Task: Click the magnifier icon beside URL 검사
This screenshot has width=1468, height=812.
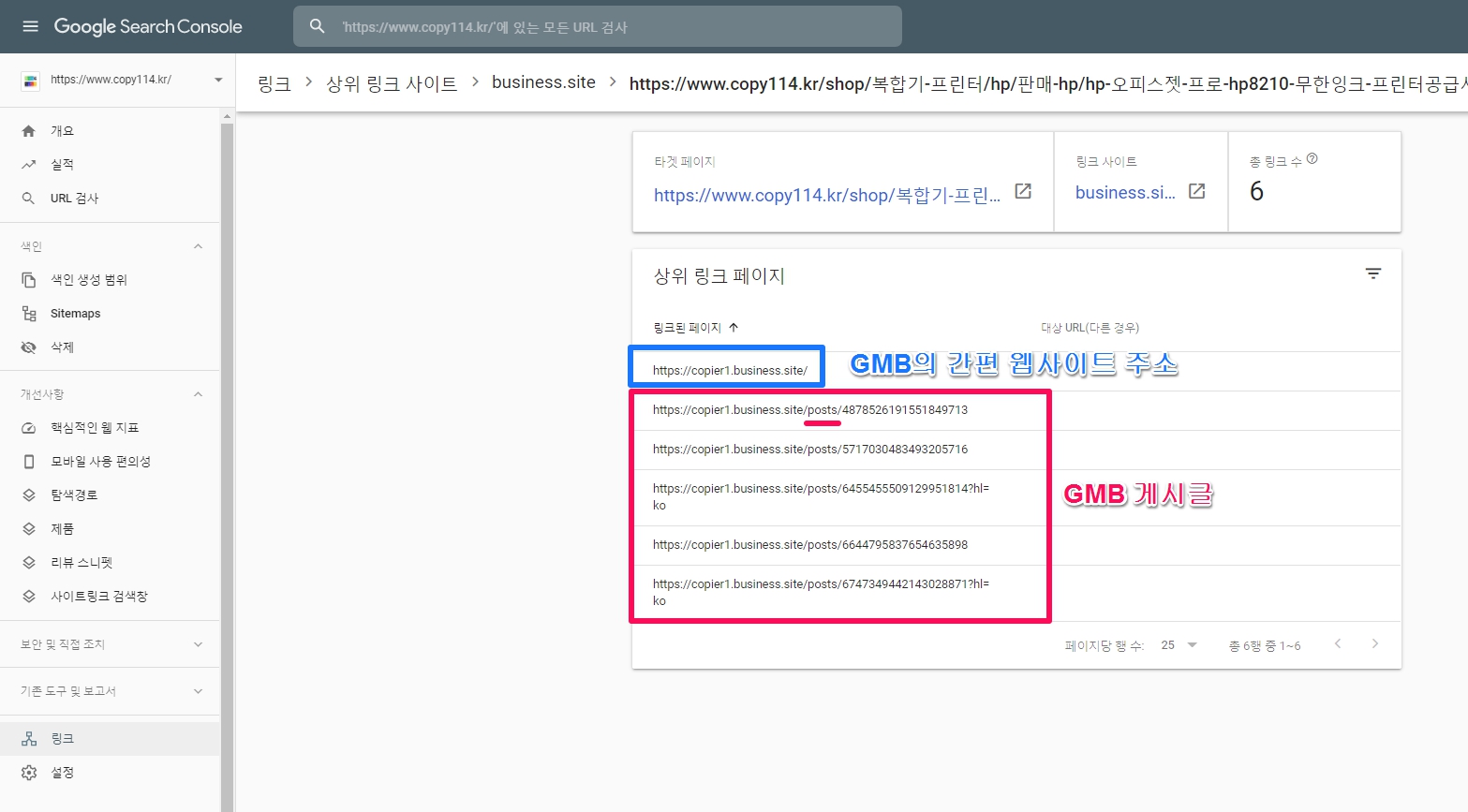Action: 29,199
